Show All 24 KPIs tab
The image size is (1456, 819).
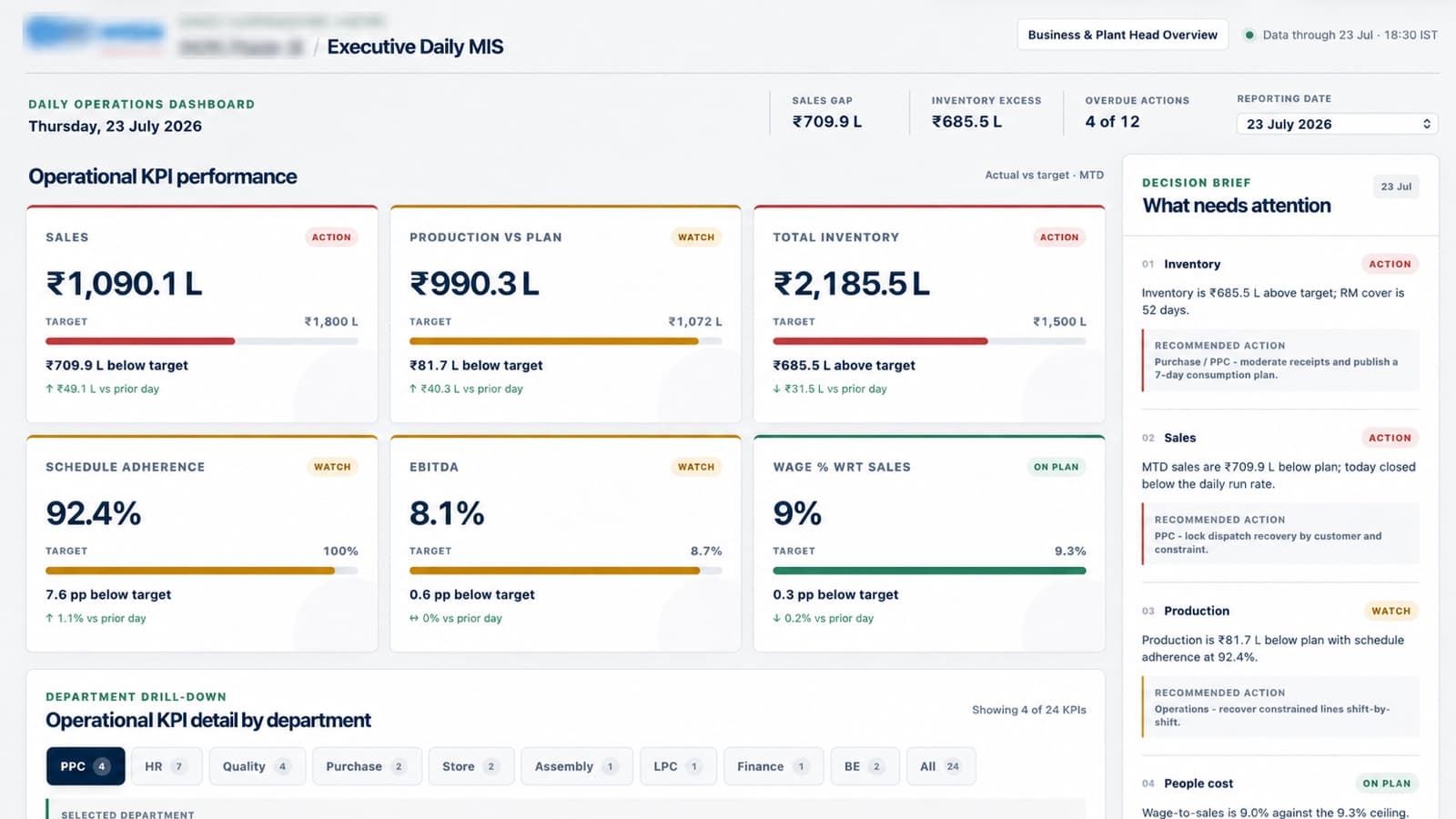pyautogui.click(x=941, y=766)
